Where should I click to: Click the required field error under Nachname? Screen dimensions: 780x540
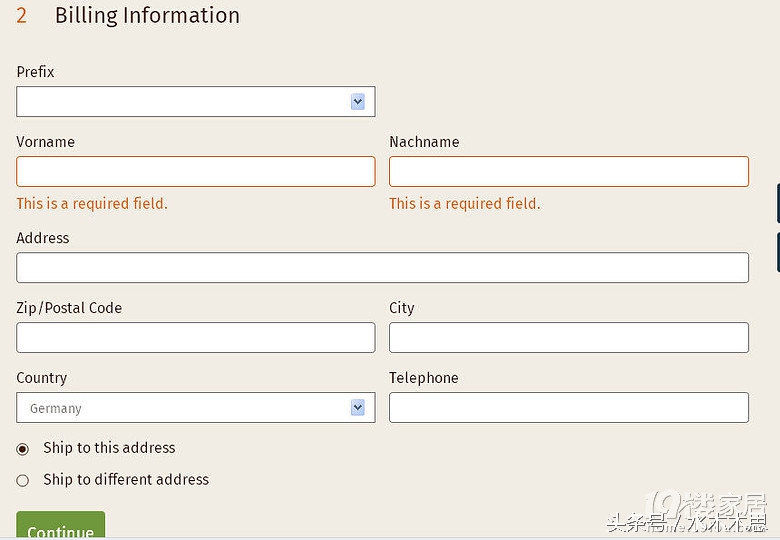[464, 204]
